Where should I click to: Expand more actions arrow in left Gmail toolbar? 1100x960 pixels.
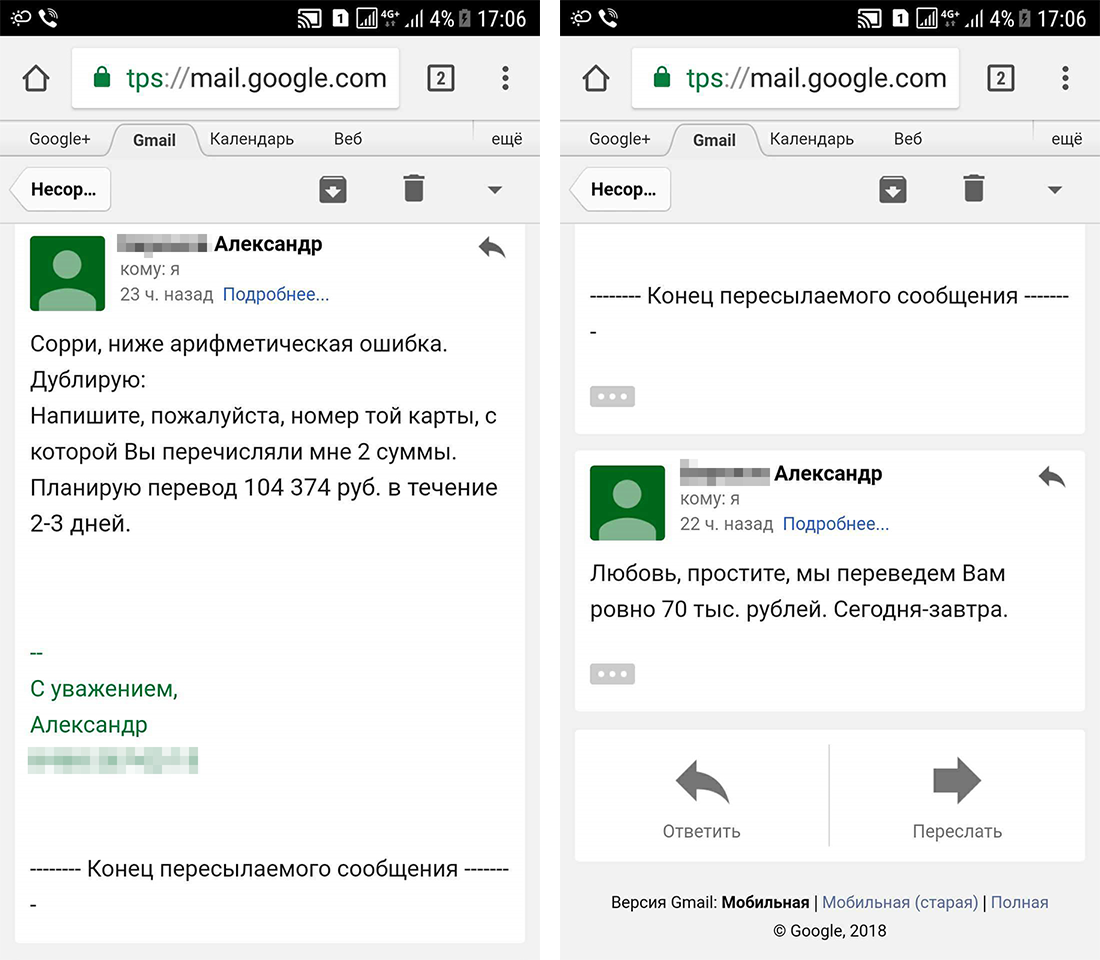[495, 190]
